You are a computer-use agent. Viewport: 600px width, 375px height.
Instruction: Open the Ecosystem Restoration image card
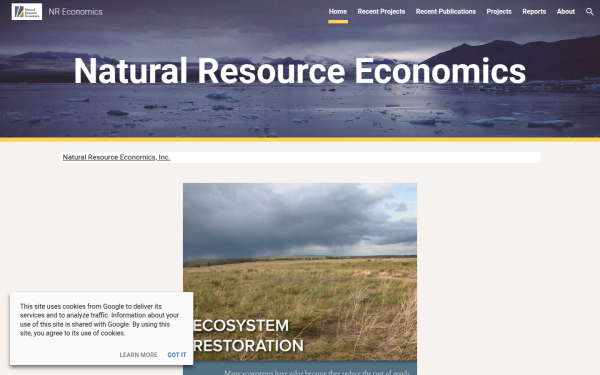pos(300,279)
